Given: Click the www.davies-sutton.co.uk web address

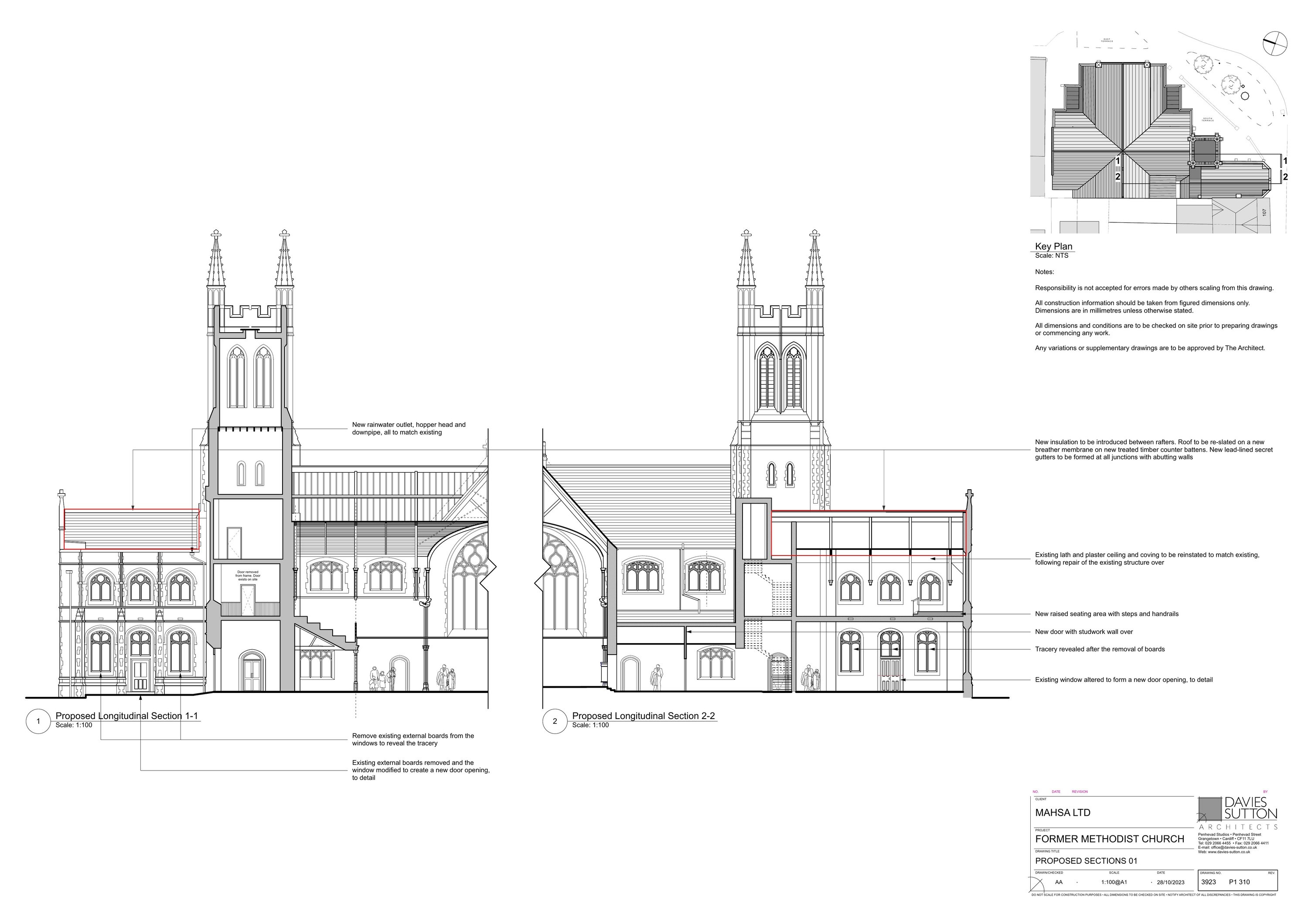Looking at the screenshot, I should [x=1229, y=852].
